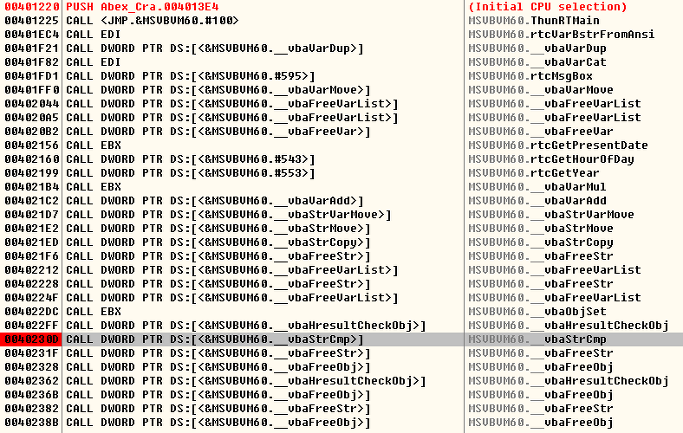683x433 pixels.
Task: Click destination MSVBVM60.__vbaStrVarMove
Action: click(x=551, y=215)
